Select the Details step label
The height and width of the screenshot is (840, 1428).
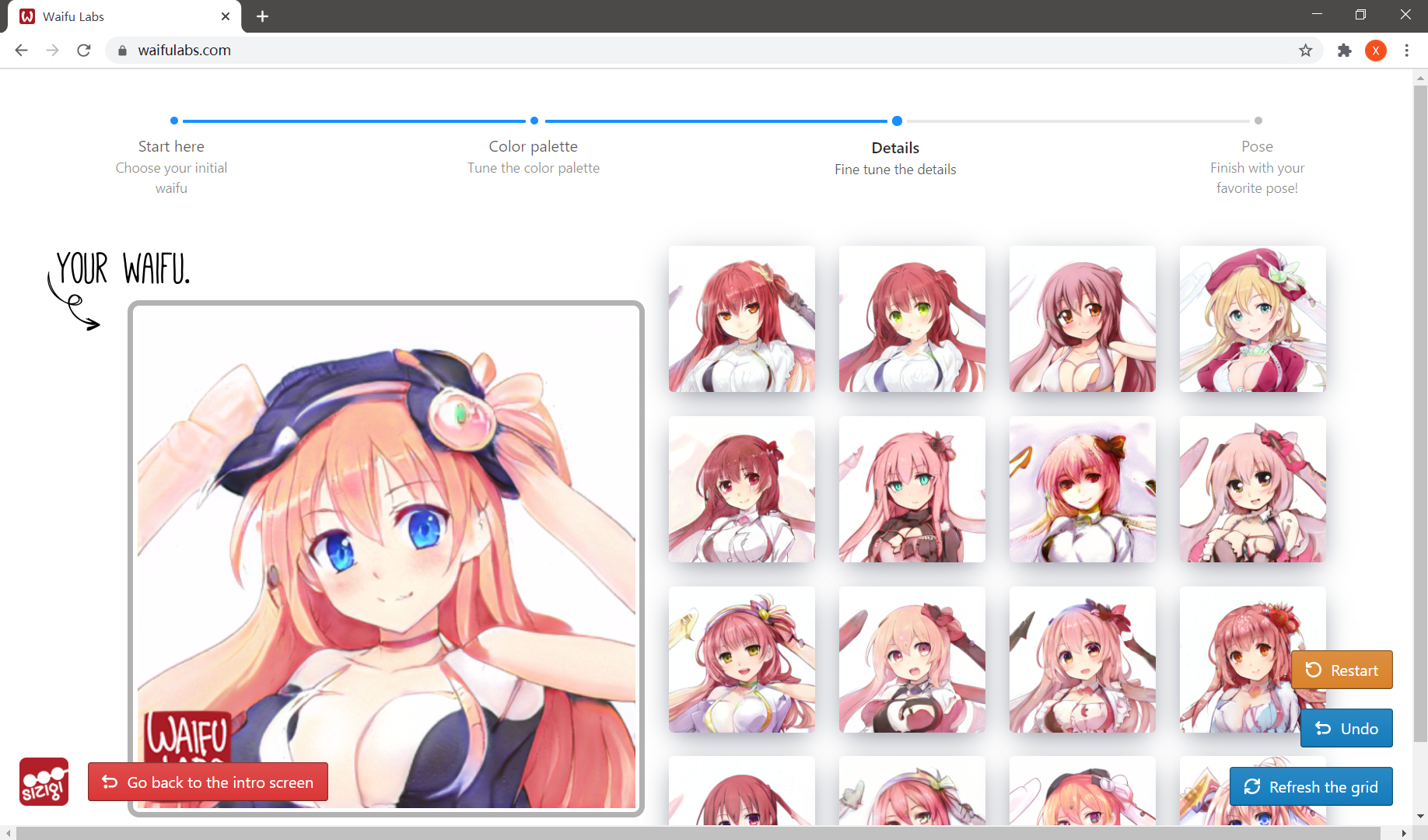click(x=895, y=148)
